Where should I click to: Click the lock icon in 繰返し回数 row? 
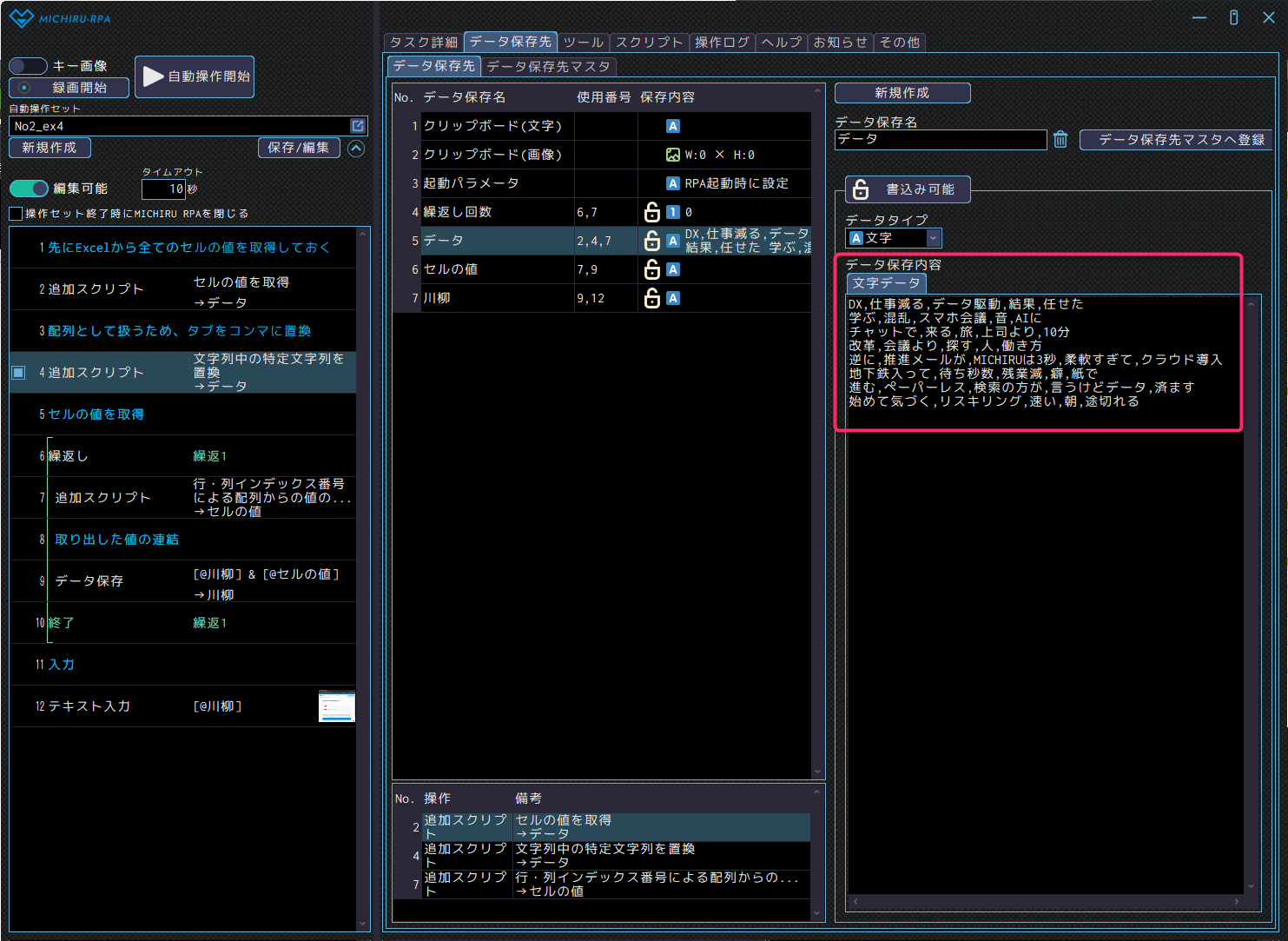pos(651,212)
